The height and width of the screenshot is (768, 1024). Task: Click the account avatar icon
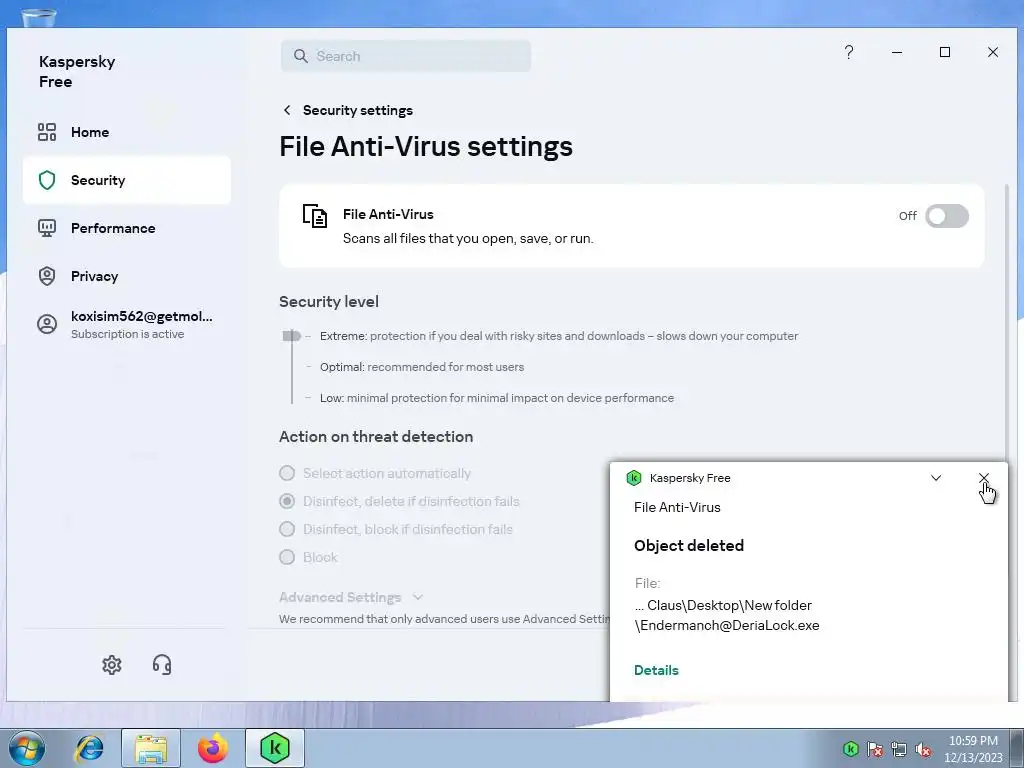(x=47, y=324)
